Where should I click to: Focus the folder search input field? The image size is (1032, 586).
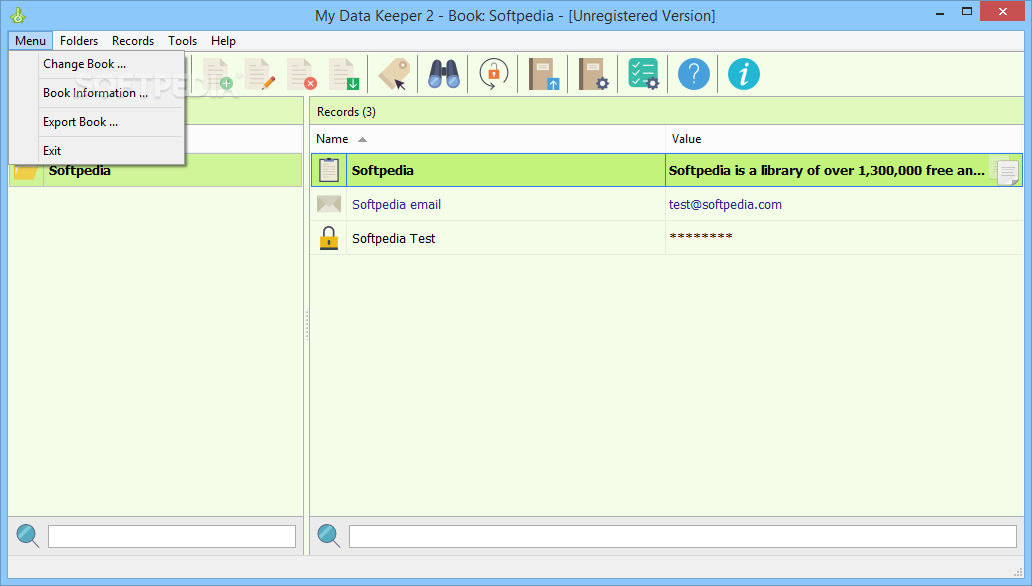click(172, 537)
